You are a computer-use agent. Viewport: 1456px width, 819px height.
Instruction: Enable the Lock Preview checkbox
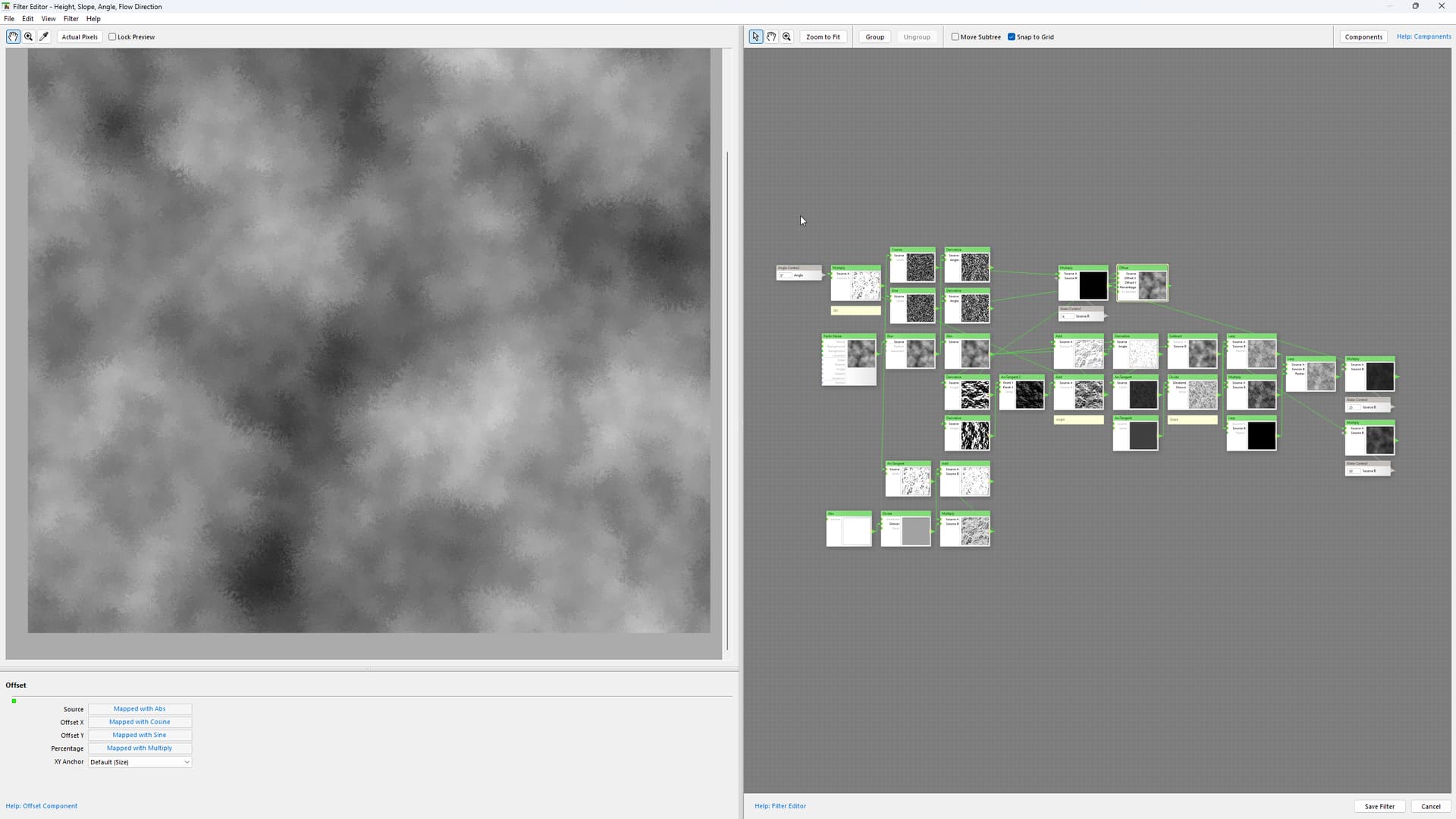click(x=113, y=36)
